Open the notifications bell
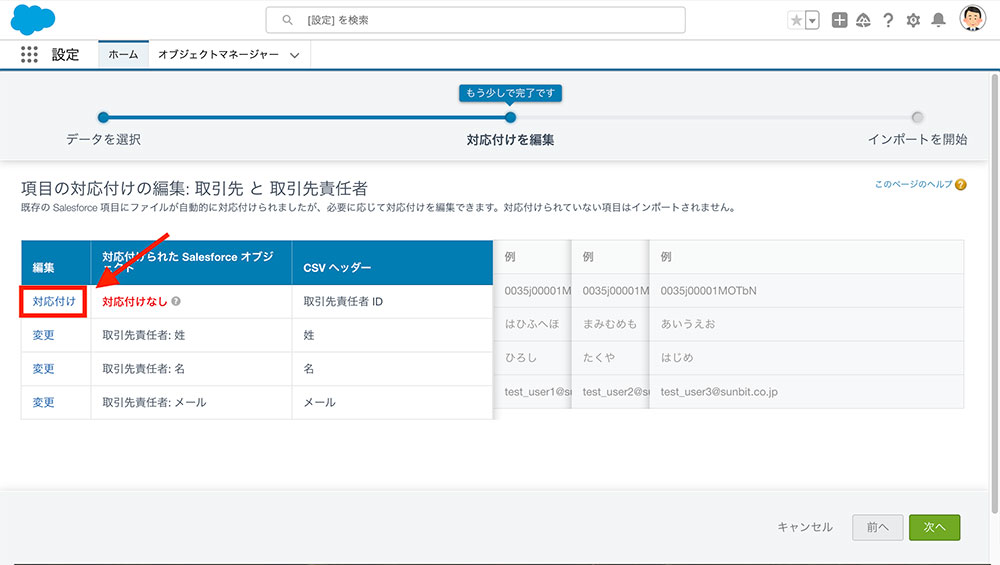 938,20
